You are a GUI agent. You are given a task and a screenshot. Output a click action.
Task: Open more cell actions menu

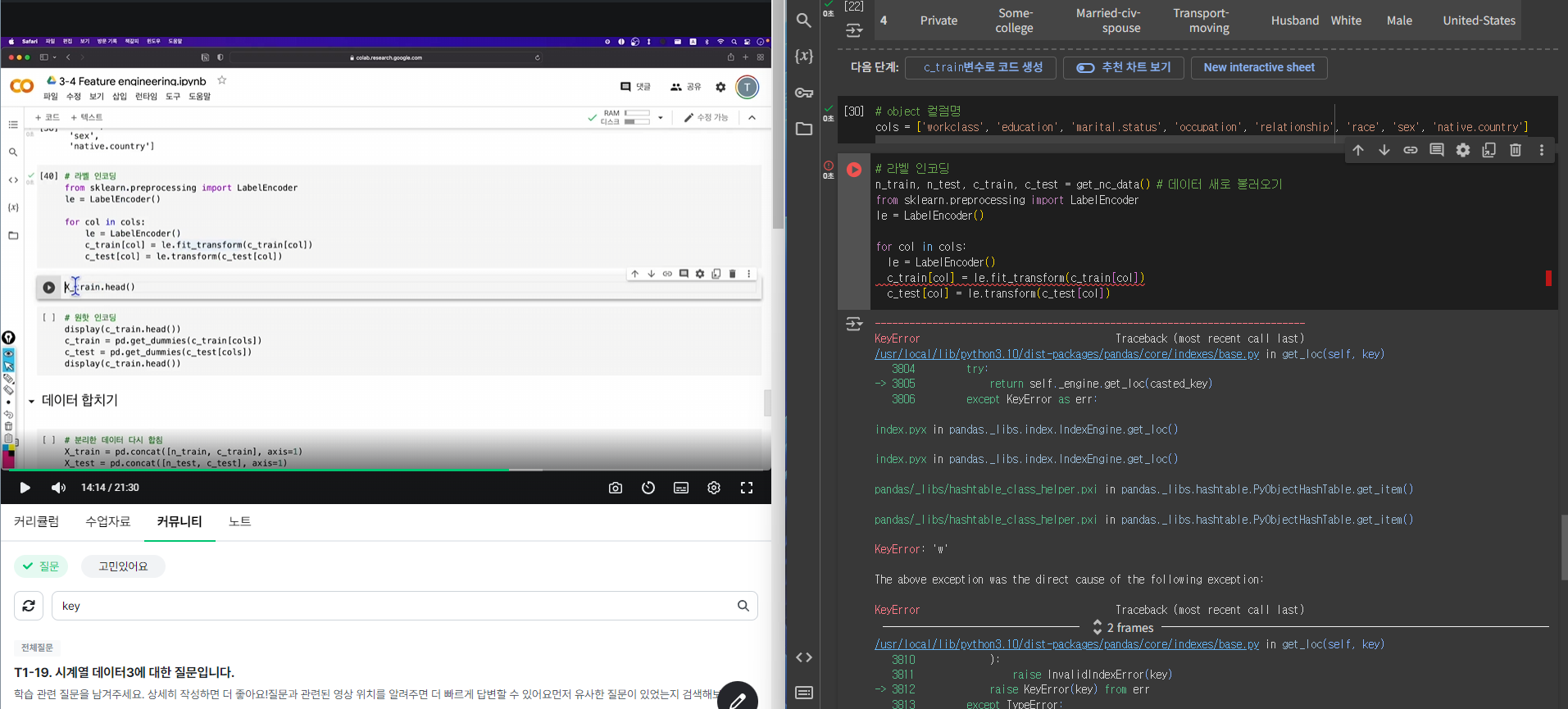(x=1542, y=150)
